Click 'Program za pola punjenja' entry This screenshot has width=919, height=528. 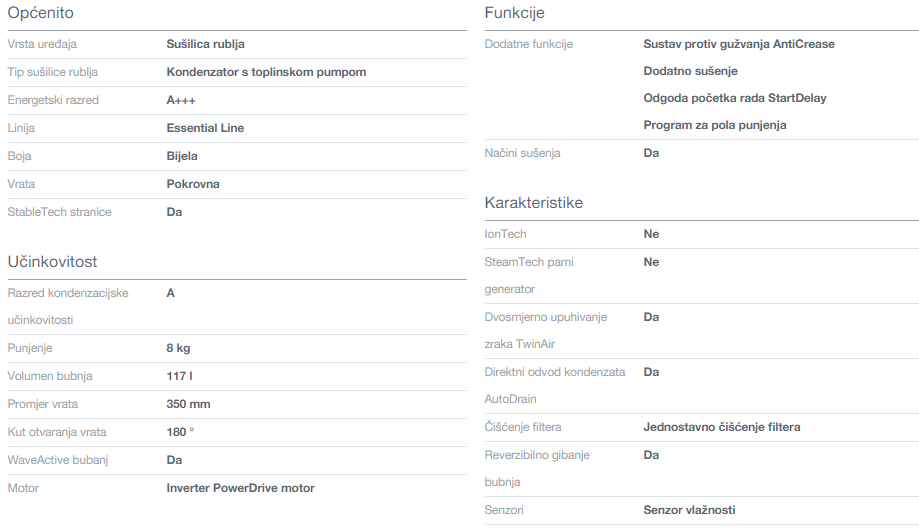click(714, 125)
